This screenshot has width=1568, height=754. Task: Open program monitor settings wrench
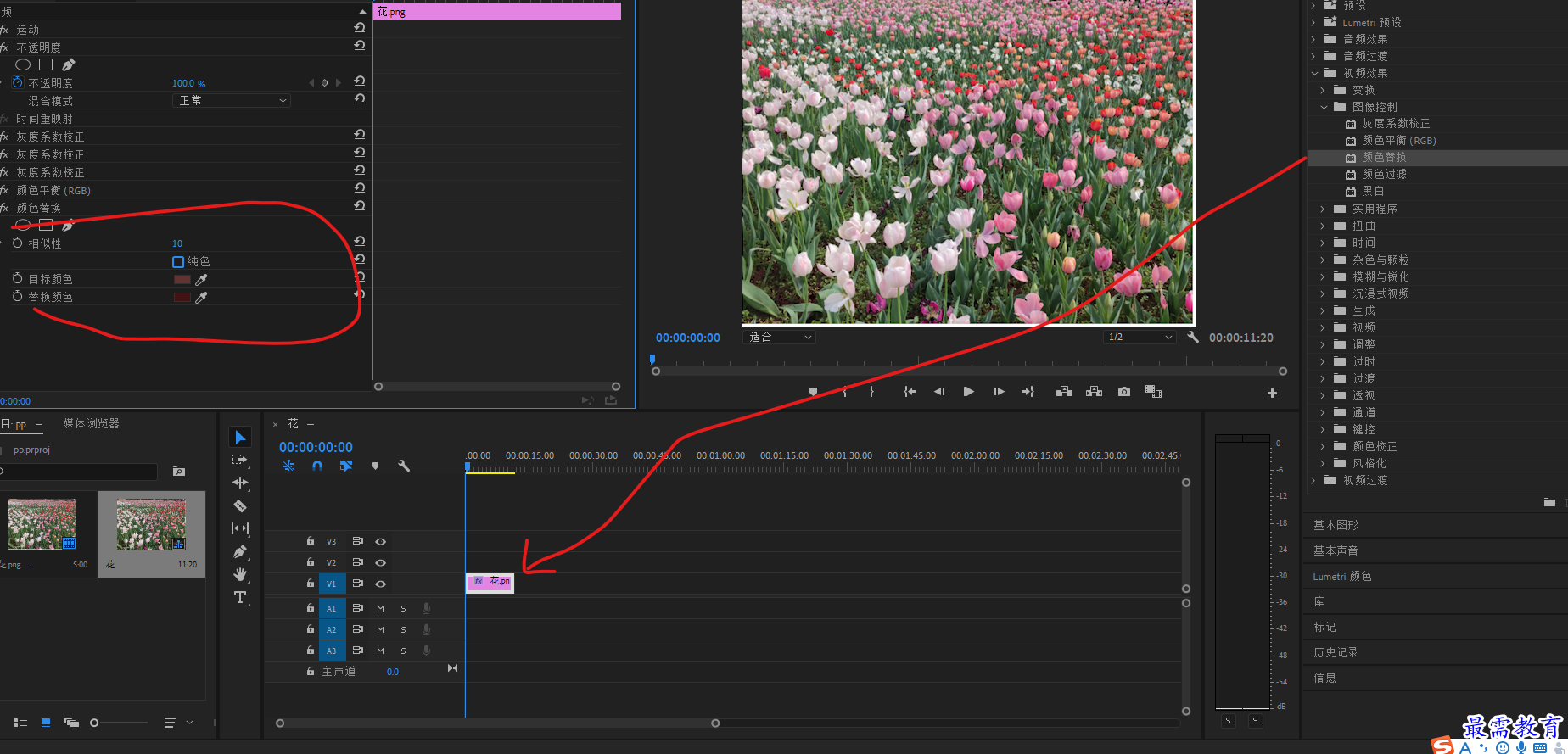1193,337
